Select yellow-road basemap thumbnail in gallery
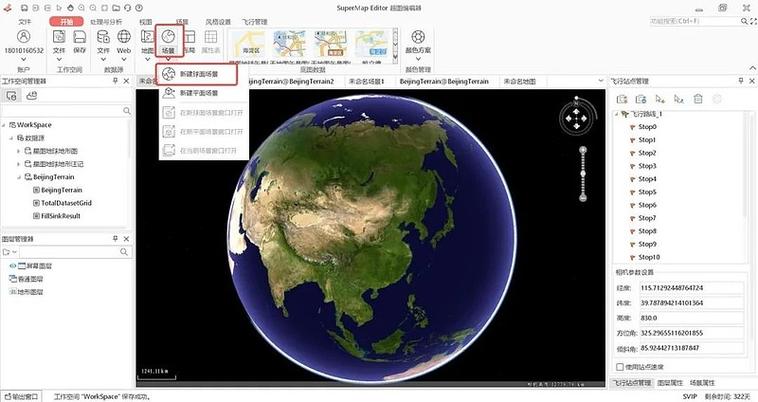 [x=248, y=46]
